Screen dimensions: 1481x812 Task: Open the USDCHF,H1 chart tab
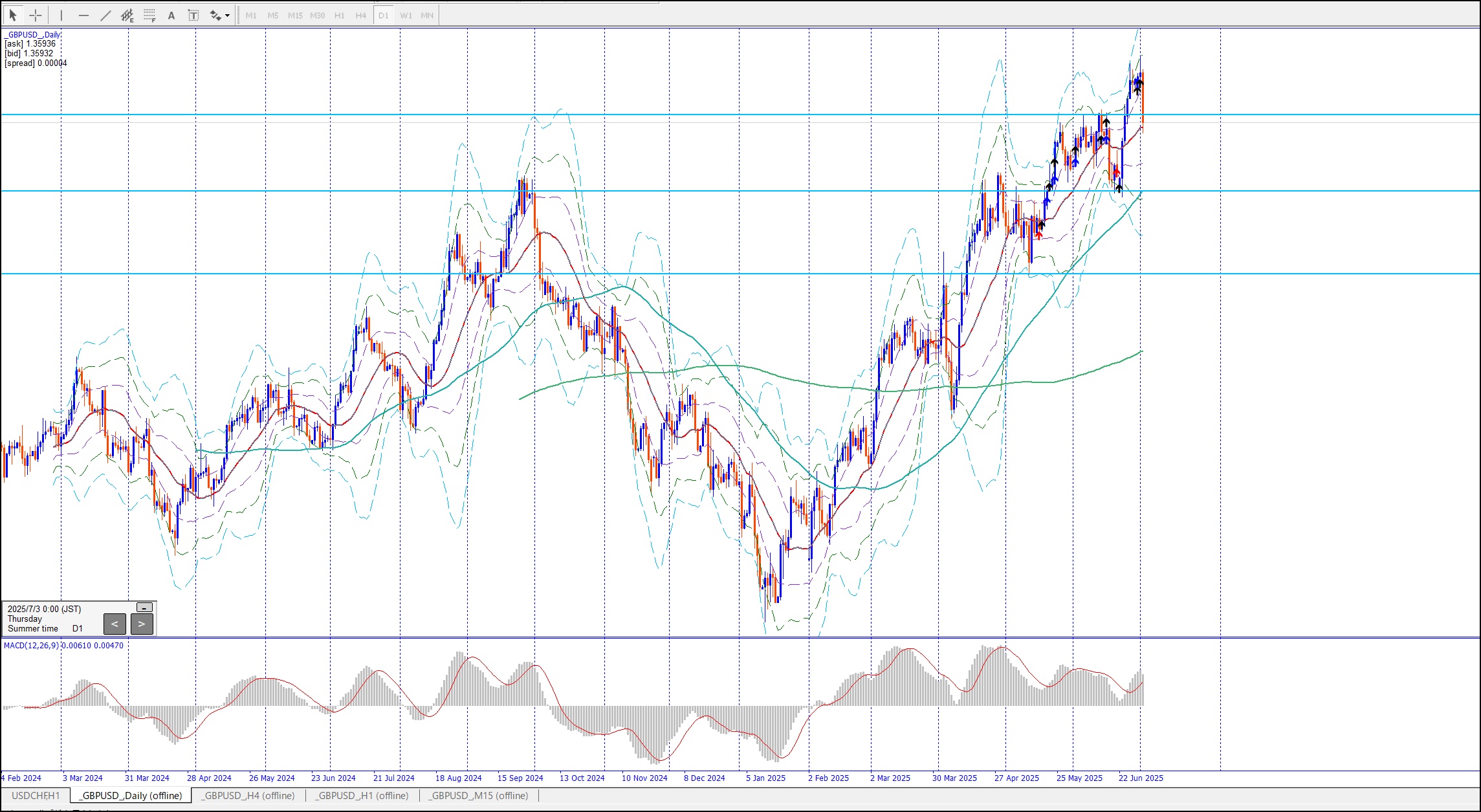36,796
